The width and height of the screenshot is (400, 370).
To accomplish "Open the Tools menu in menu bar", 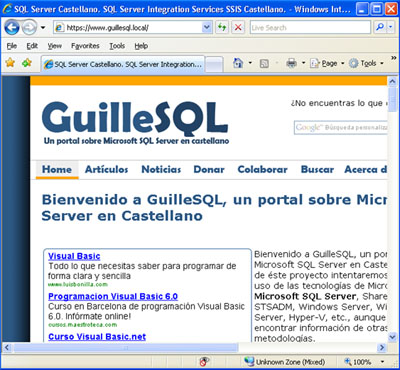I will click(117, 46).
